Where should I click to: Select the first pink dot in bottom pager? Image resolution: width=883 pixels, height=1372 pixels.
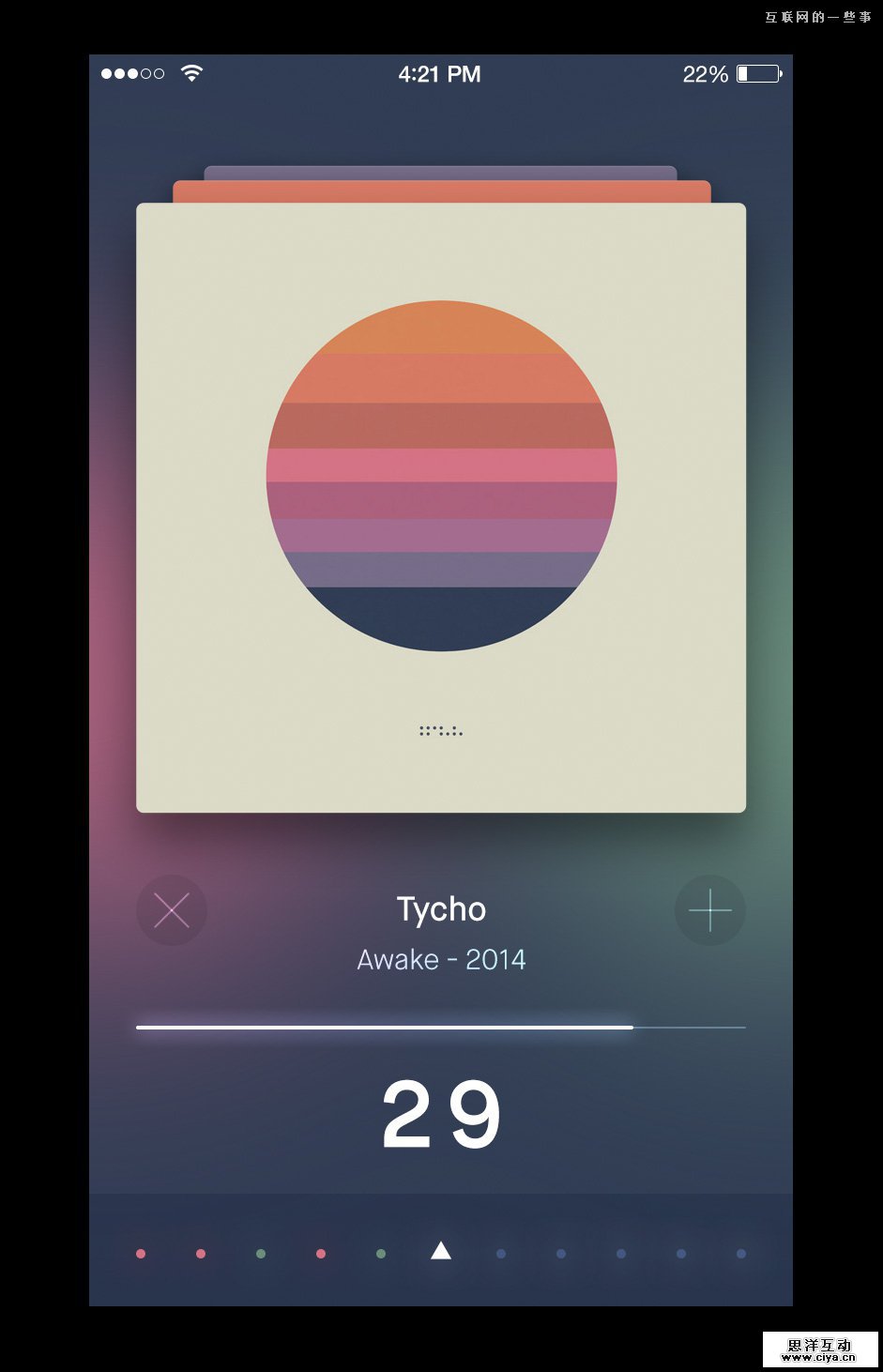click(141, 1254)
